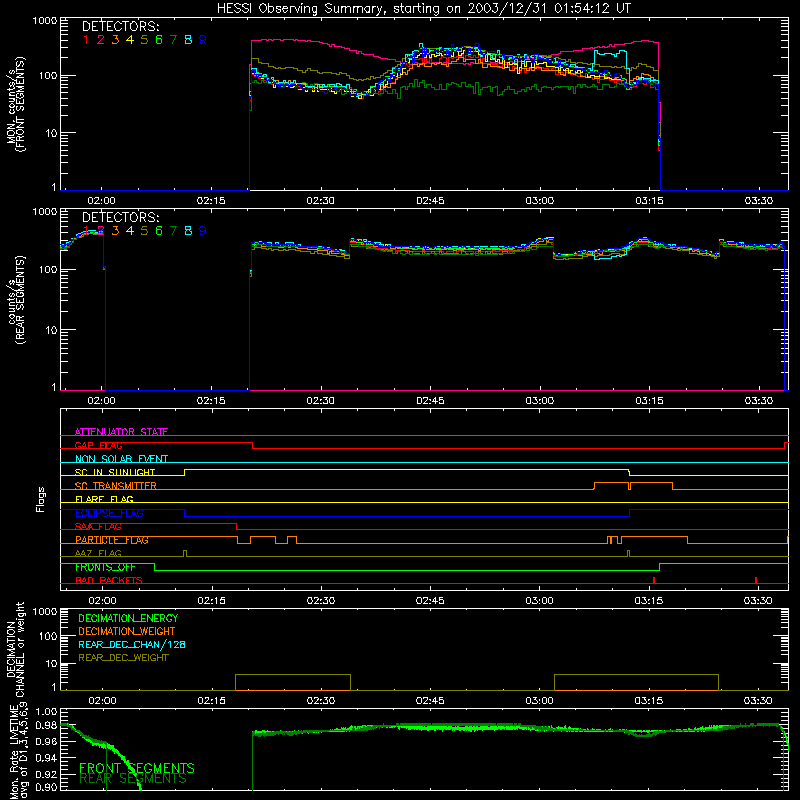Screen dimensions: 800x800
Task: Click the 0.90 tick on livetime axis
Action: click(x=46, y=787)
